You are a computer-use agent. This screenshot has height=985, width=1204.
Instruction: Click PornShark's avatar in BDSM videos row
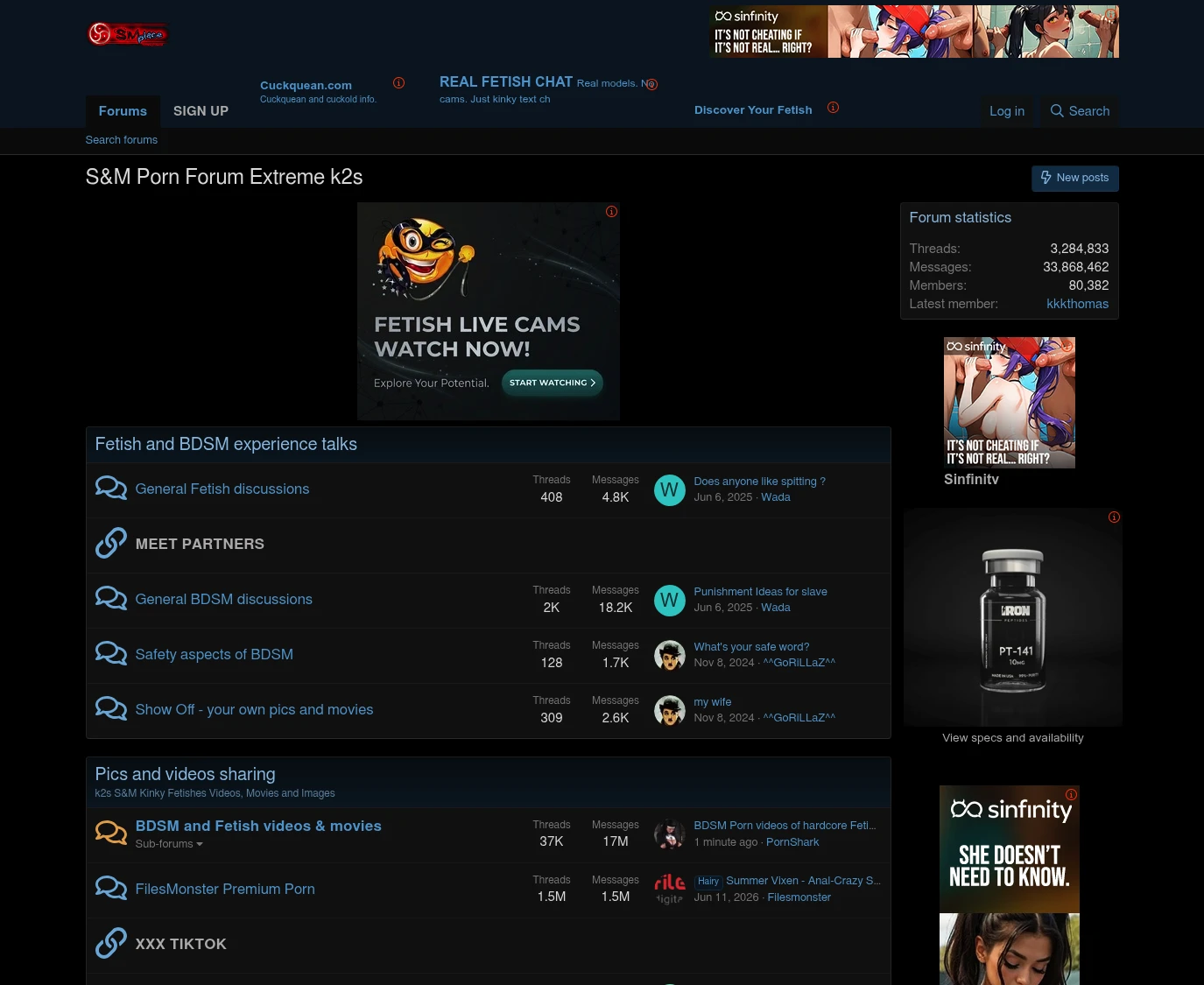pyautogui.click(x=670, y=834)
